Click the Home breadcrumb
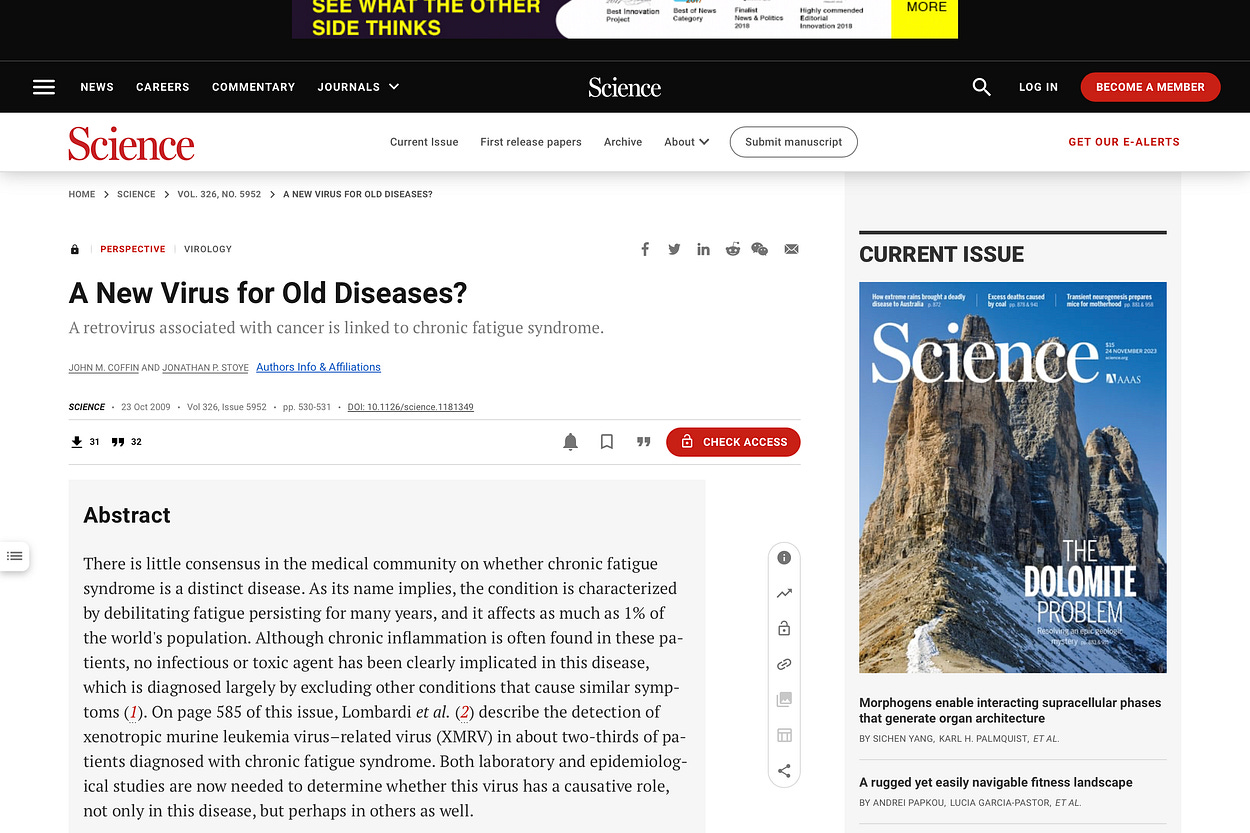This screenshot has height=833, width=1250. tap(82, 194)
